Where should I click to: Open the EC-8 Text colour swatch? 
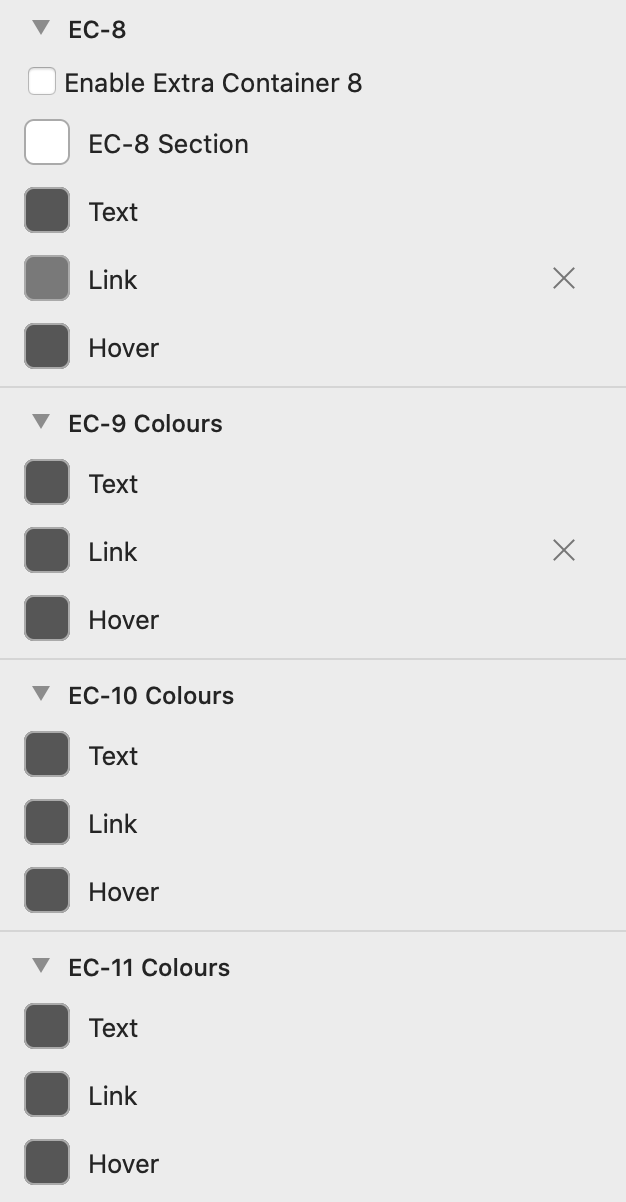[47, 211]
